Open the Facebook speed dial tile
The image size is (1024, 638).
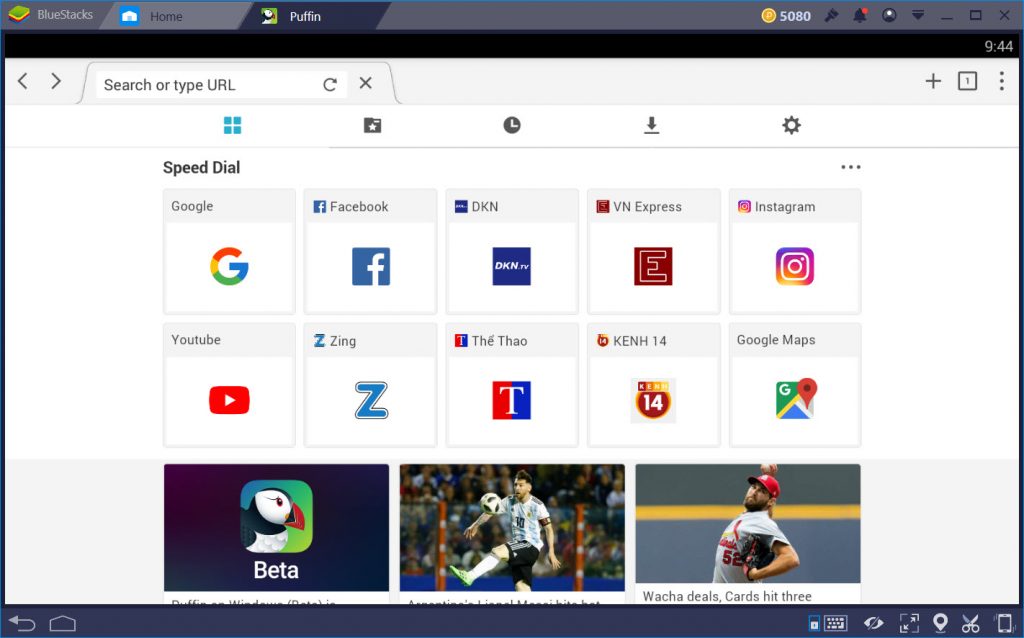(x=370, y=251)
